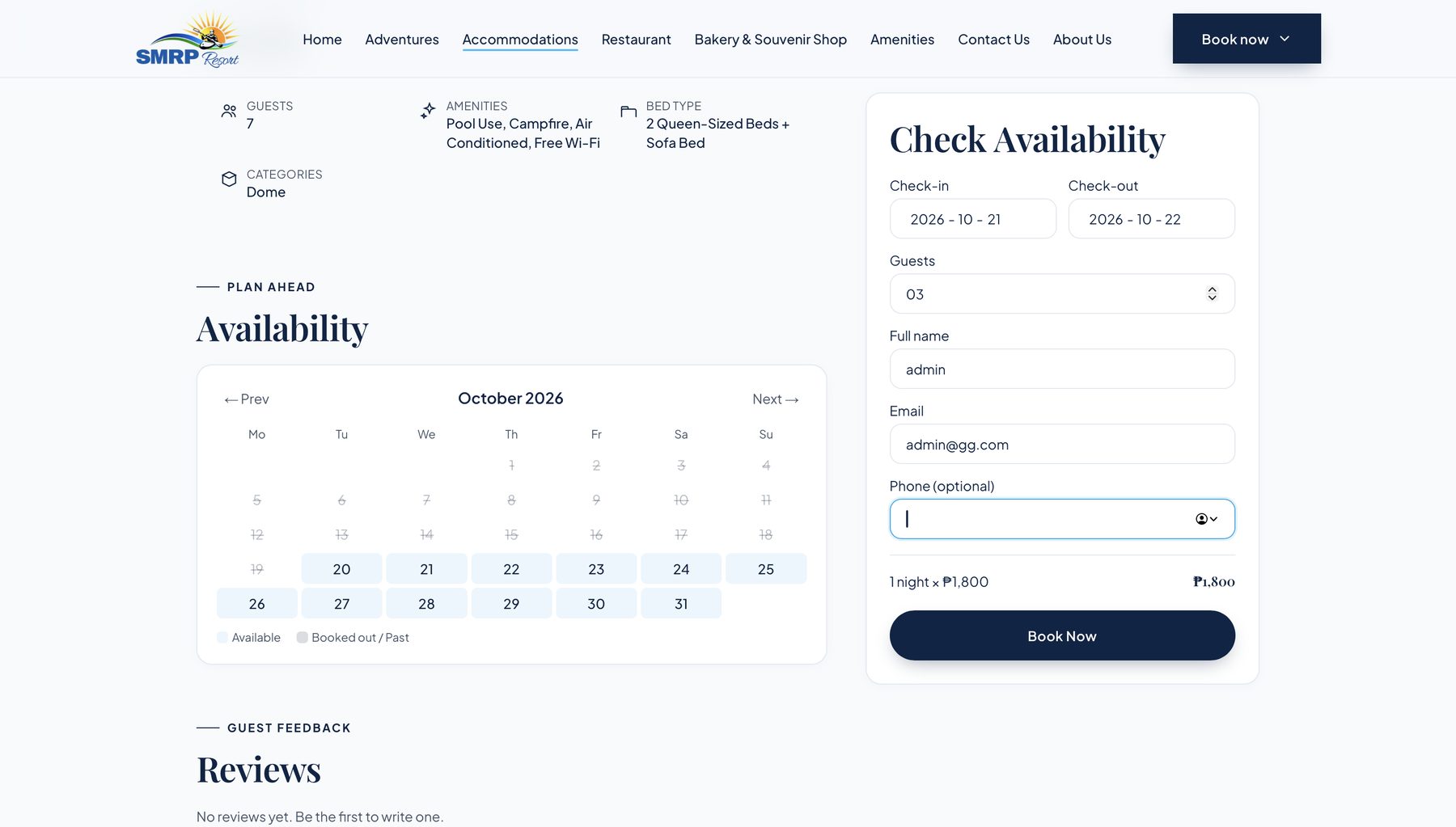This screenshot has height=827, width=1456.
Task: Click the Guests people icon
Action: pos(229,112)
